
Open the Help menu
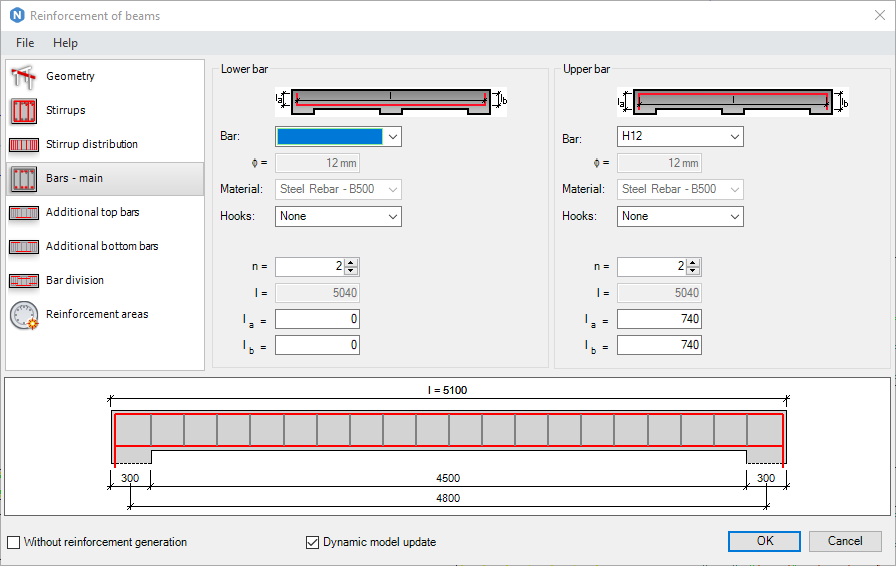point(65,43)
